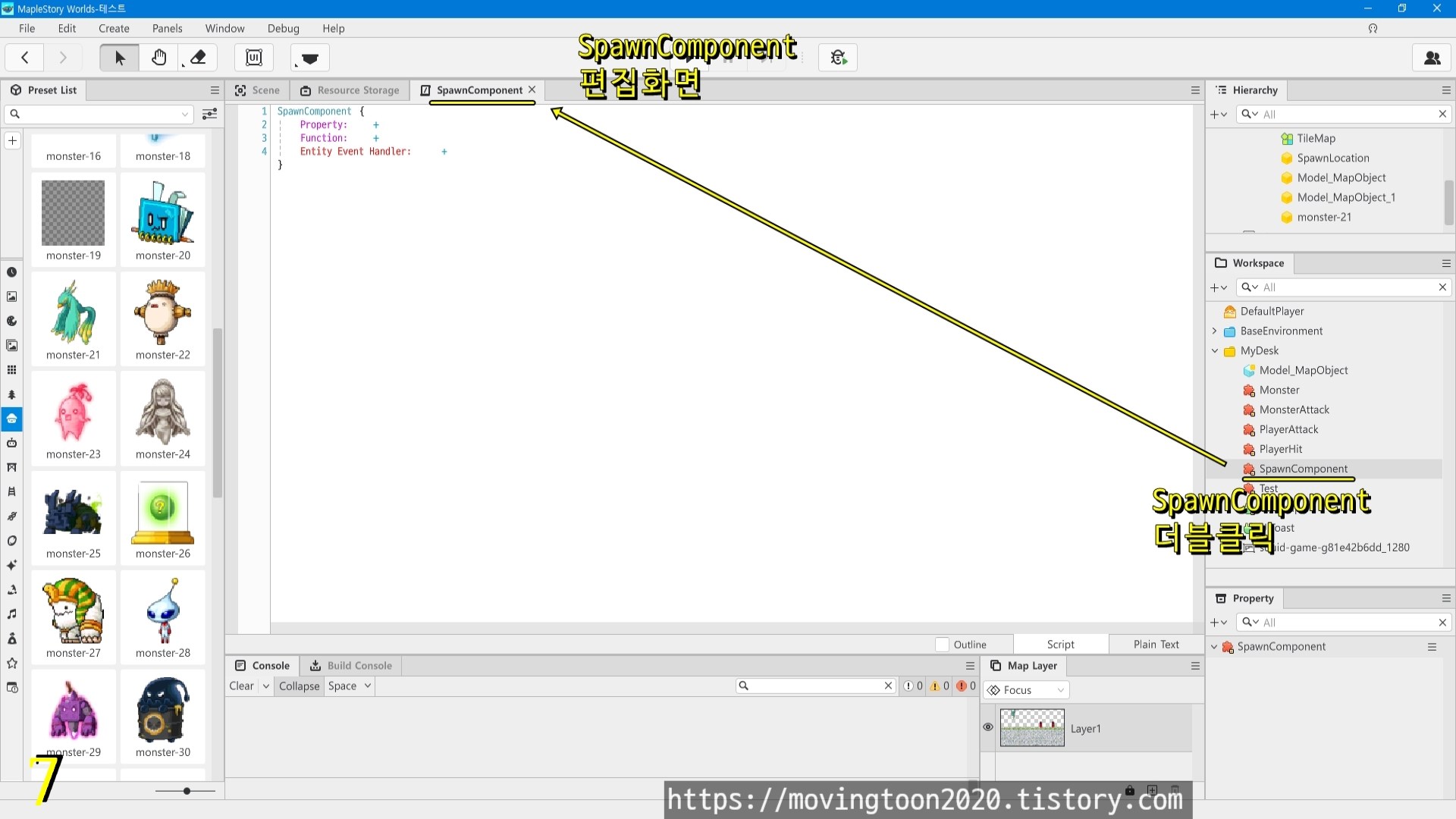
Task: Expand the BaseEnvironment folder
Action: [1215, 331]
